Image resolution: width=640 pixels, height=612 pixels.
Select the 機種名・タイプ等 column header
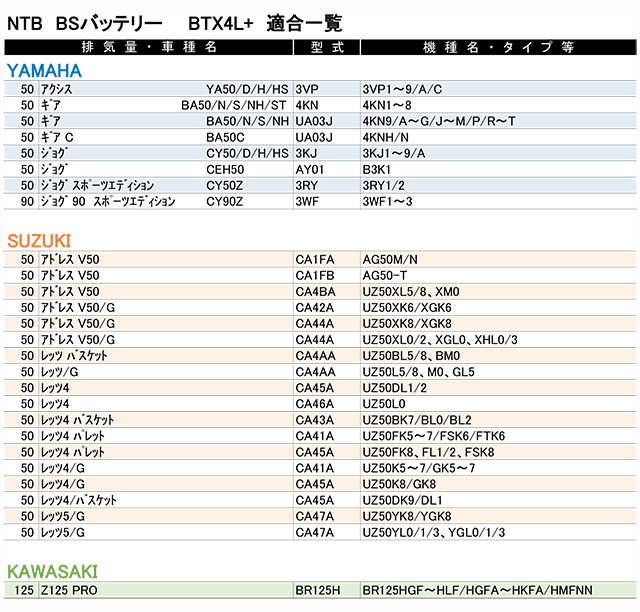(x=498, y=47)
